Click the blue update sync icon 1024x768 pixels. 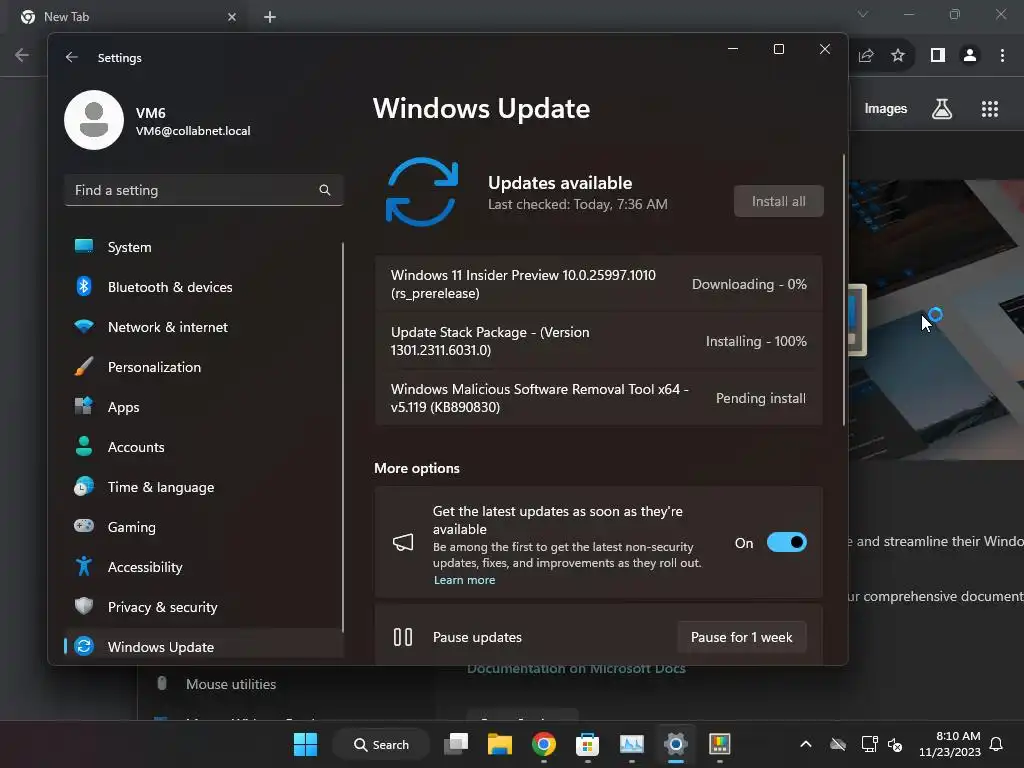point(422,192)
